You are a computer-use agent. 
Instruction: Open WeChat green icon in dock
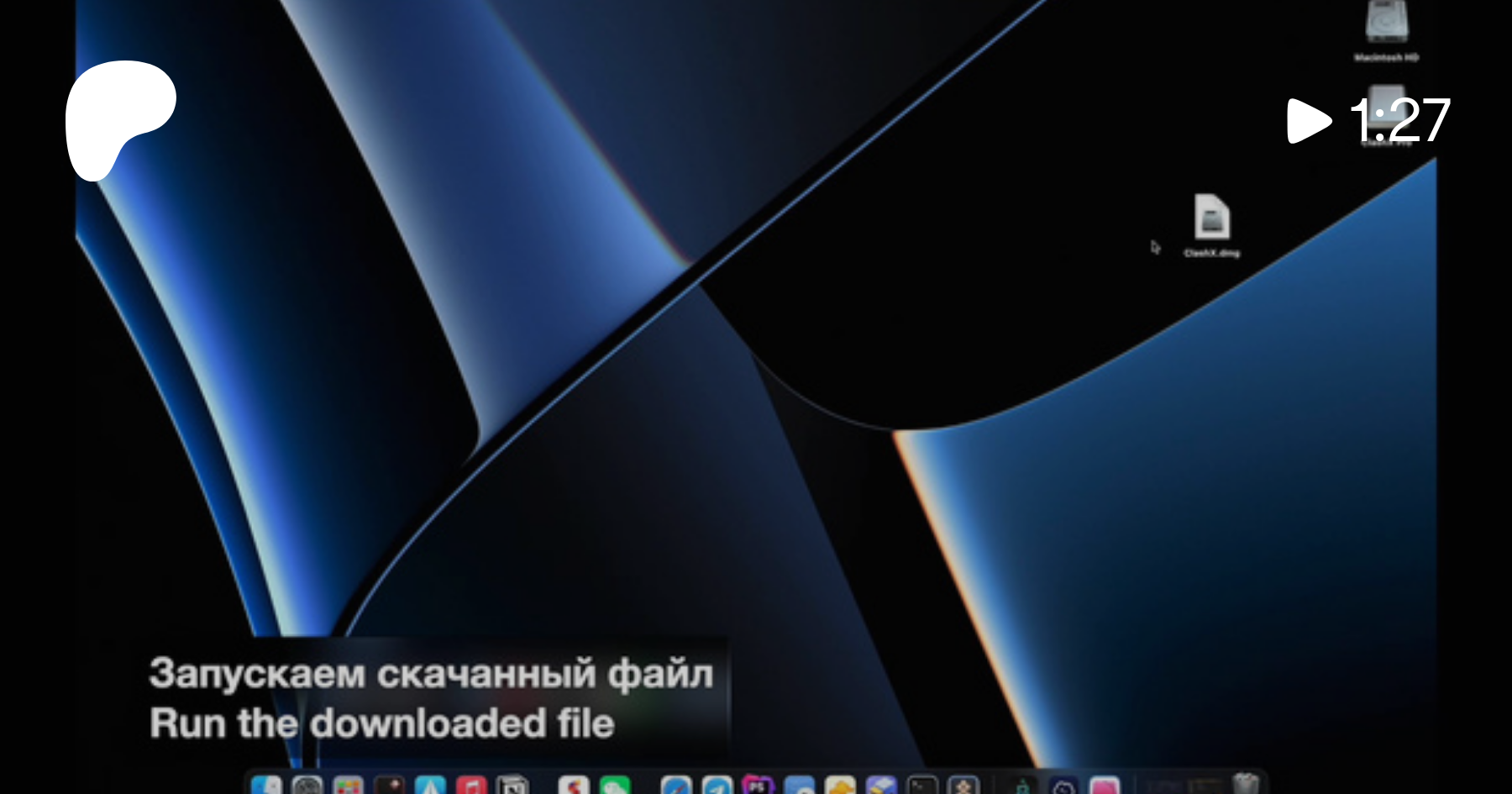616,786
